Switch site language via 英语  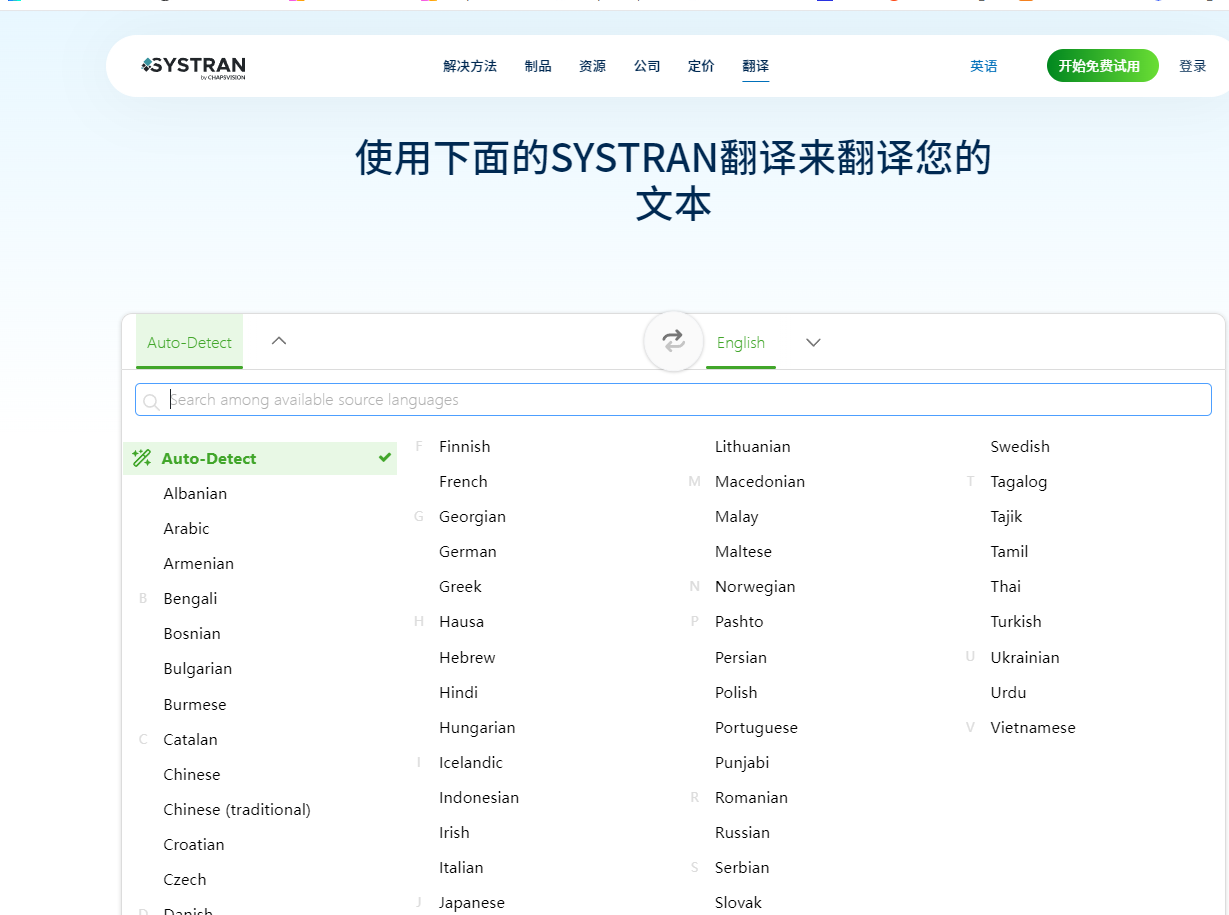tap(984, 66)
